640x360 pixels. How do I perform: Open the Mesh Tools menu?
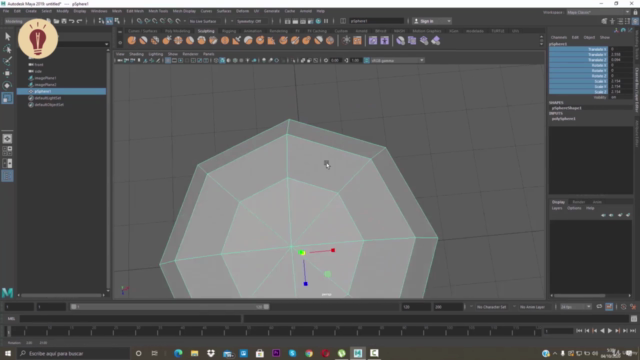[x=158, y=11]
